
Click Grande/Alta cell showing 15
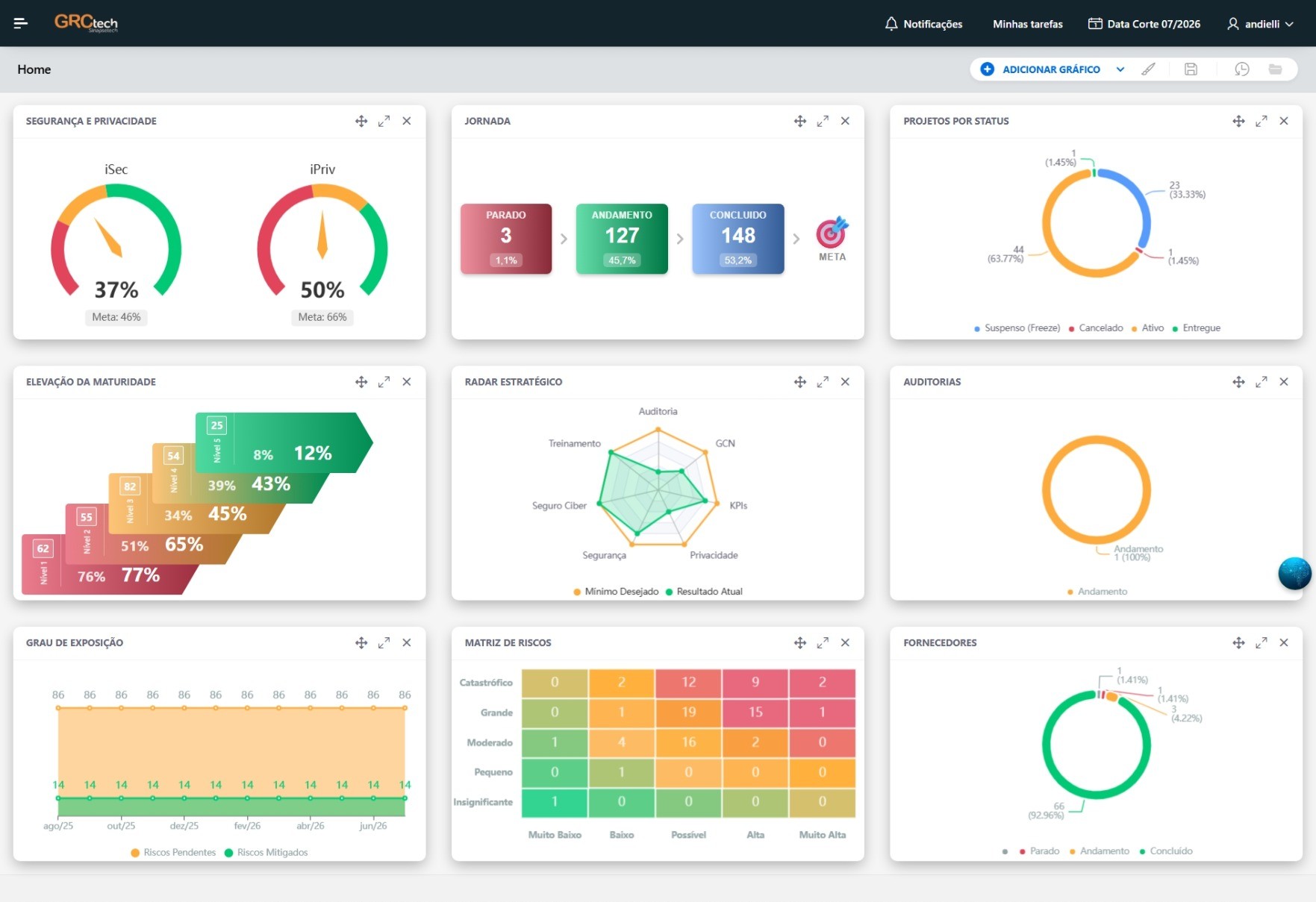(755, 712)
